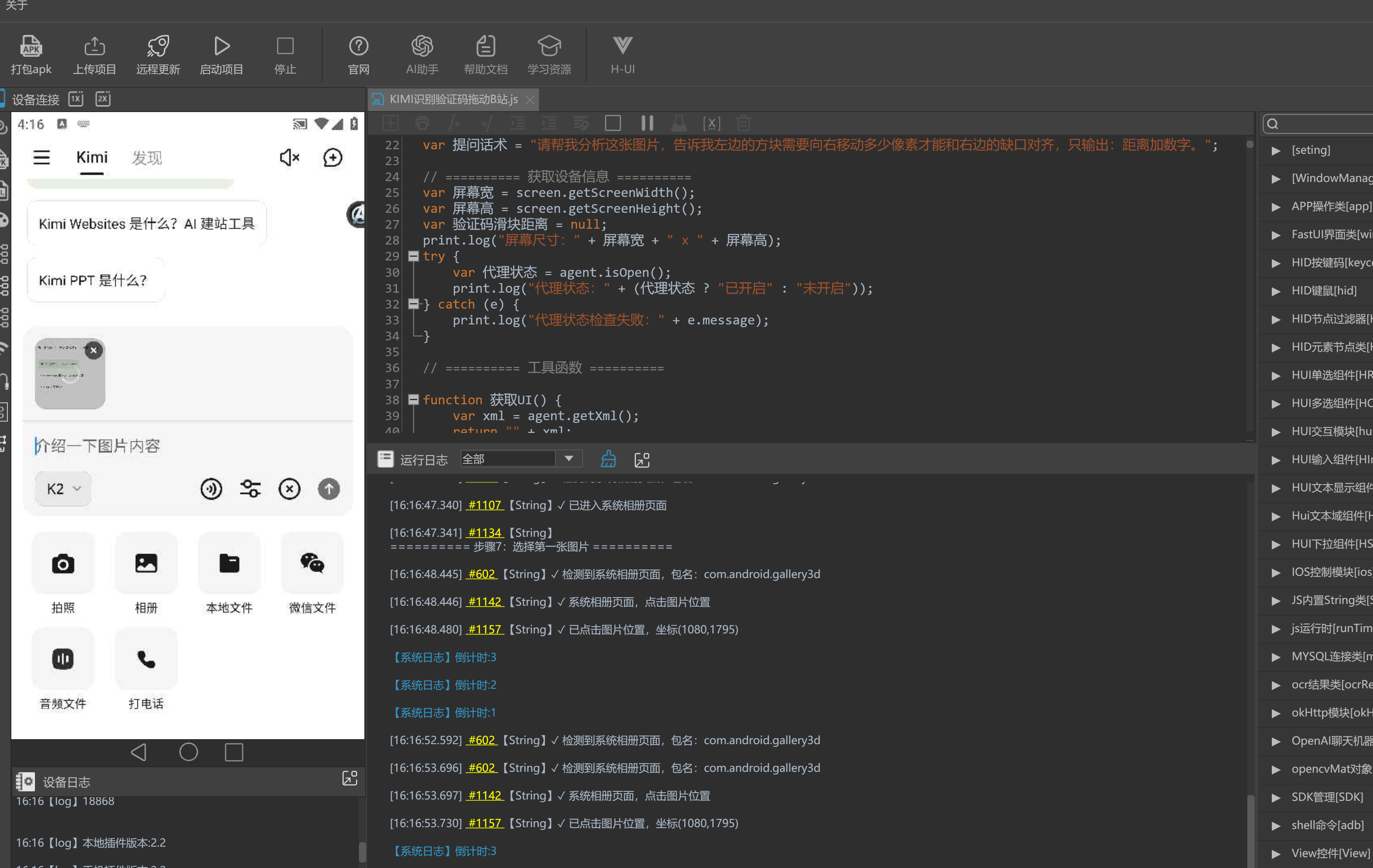Collapse the try block at line 29
Screen dimensions: 1373x868
[x=413, y=256]
